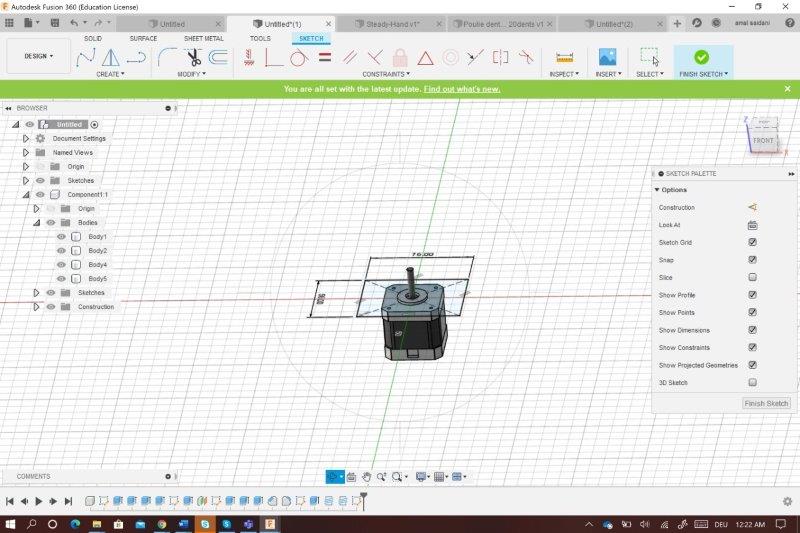
Task: Select the Body5 item in browser
Action: point(97,278)
